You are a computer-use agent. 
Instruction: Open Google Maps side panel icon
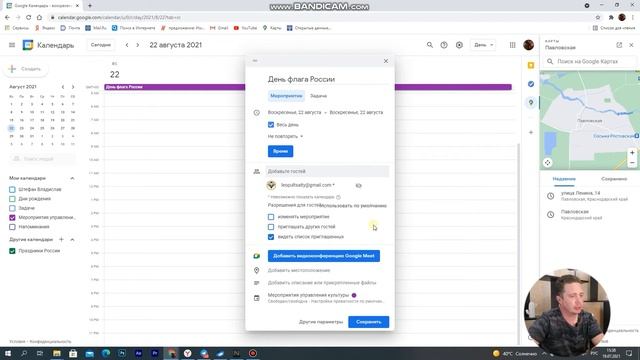(x=531, y=102)
